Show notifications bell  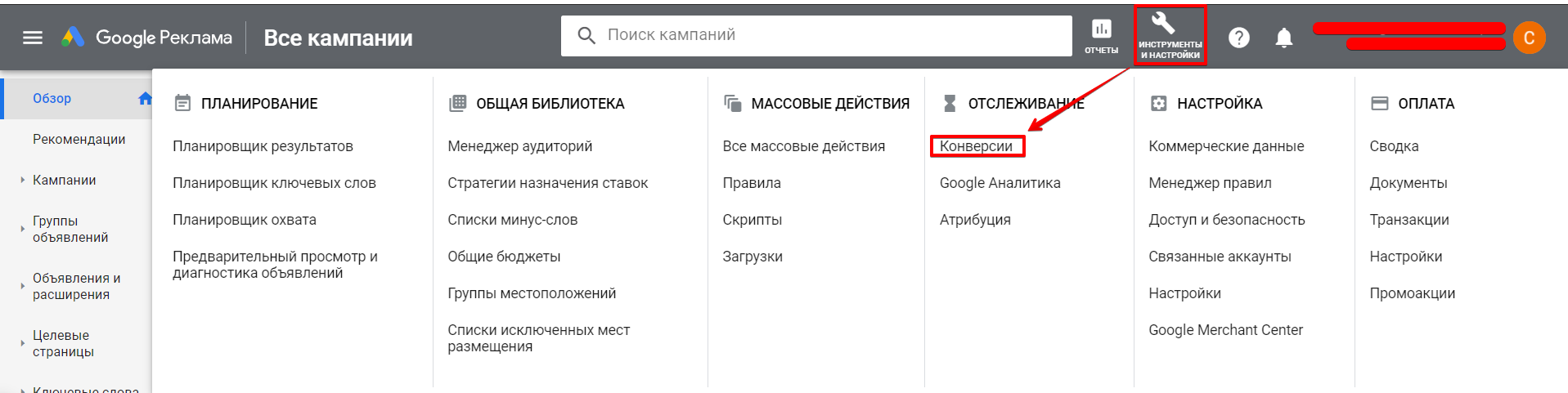[1283, 38]
